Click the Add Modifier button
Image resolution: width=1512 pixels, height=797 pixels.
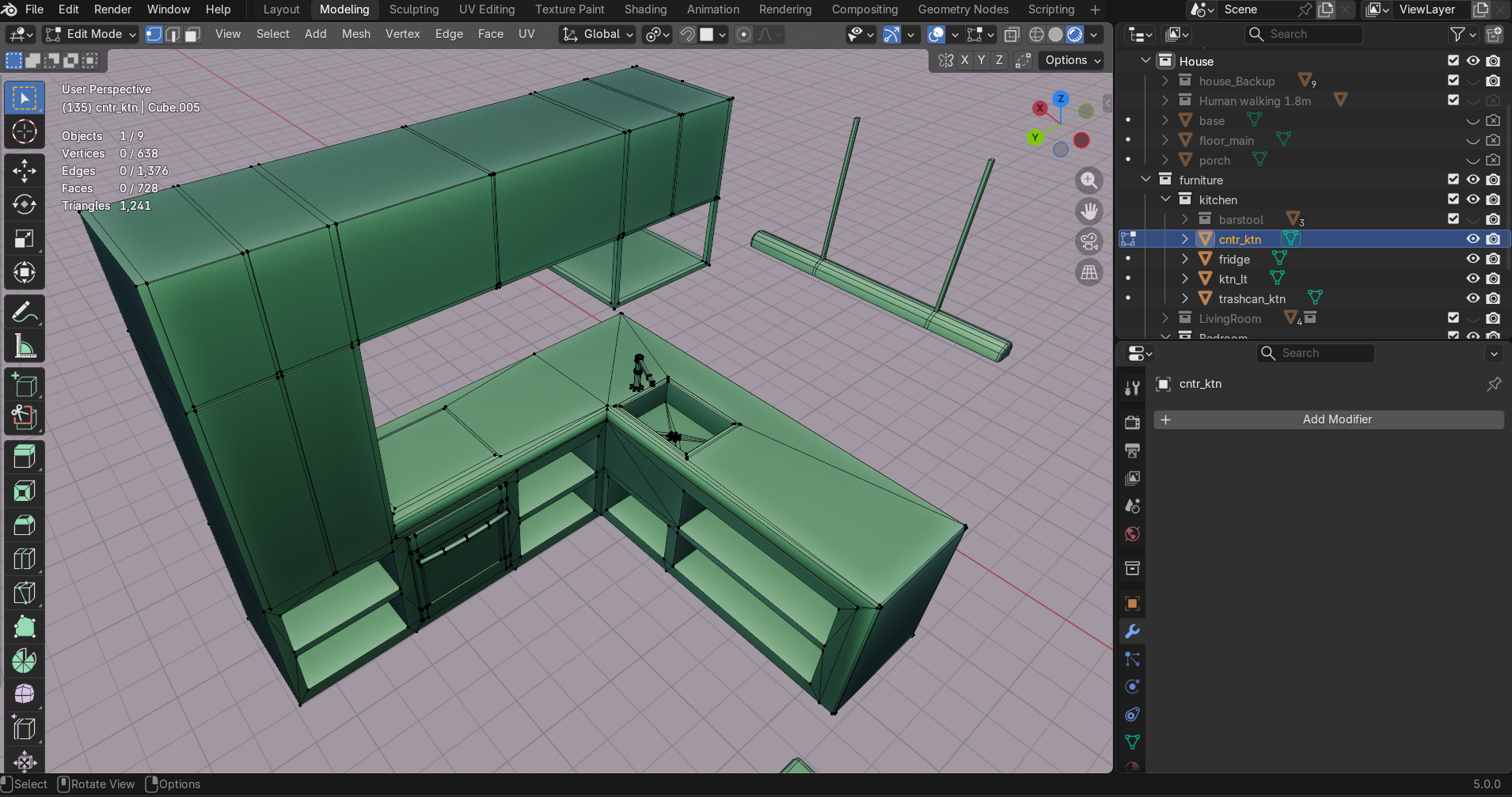[x=1329, y=419]
